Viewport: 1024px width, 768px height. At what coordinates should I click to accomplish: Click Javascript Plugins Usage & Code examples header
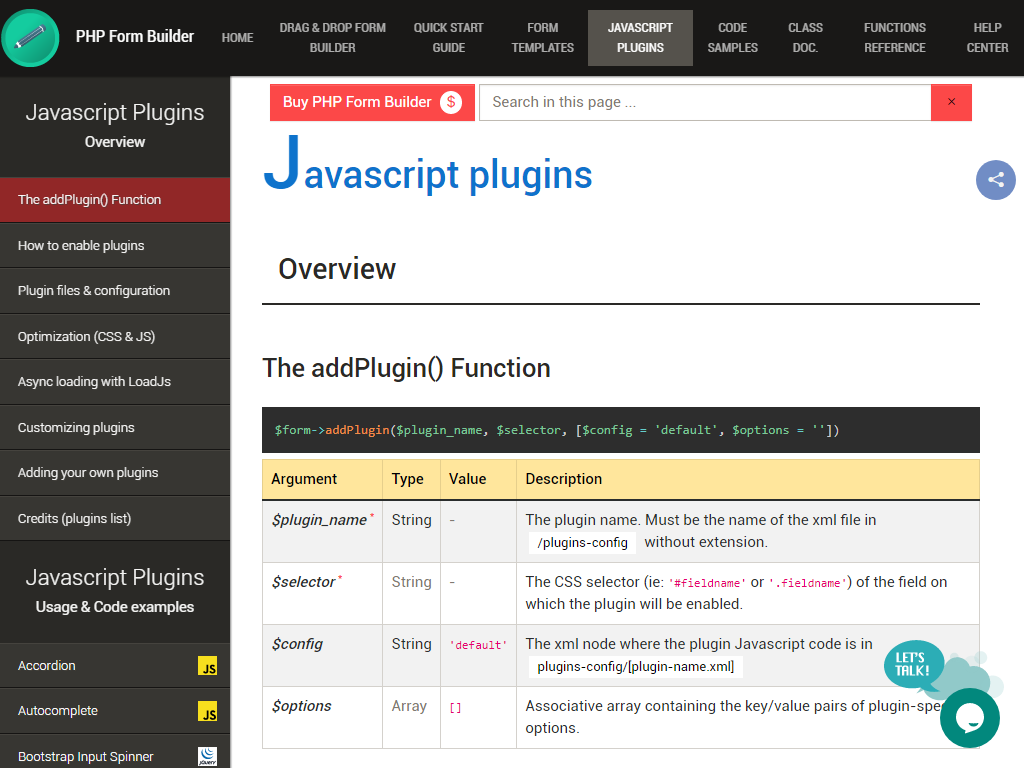[115, 590]
